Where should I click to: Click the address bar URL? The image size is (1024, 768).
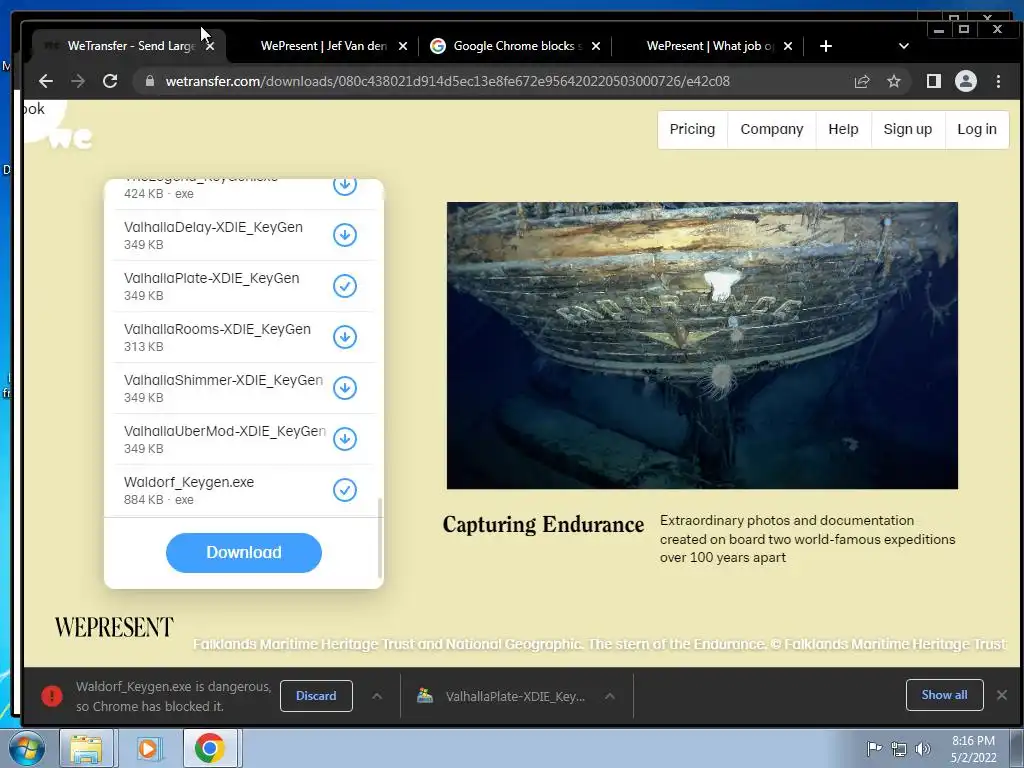pyautogui.click(x=447, y=81)
